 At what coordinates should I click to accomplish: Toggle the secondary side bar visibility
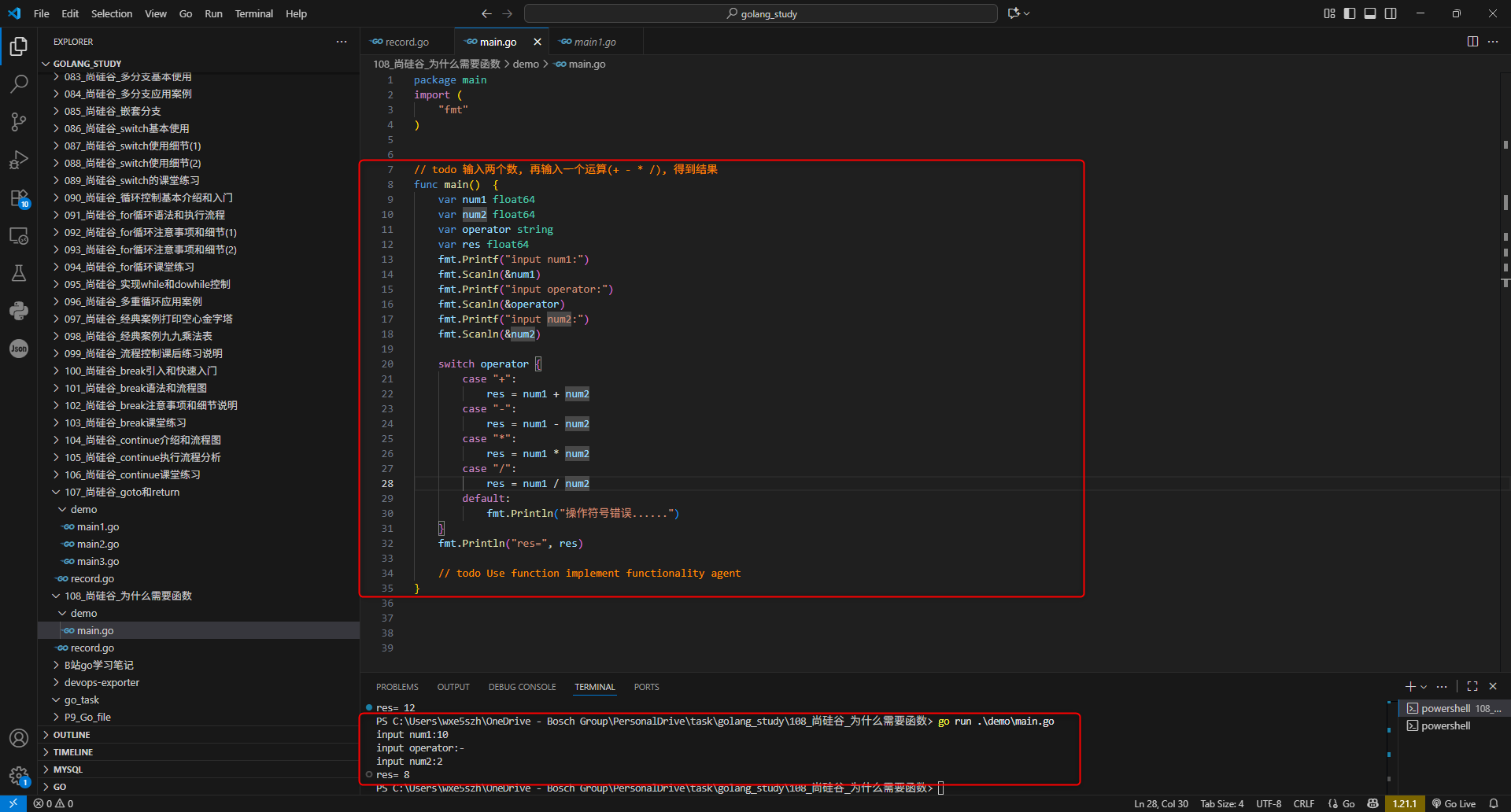tap(1391, 13)
